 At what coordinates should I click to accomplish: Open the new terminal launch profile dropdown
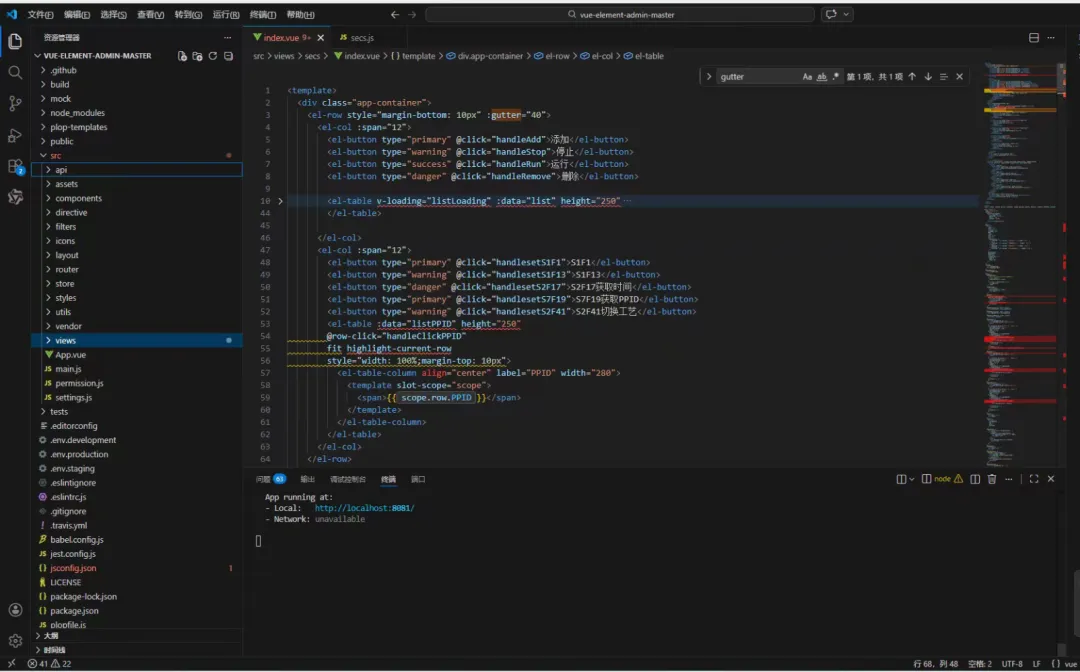911,479
